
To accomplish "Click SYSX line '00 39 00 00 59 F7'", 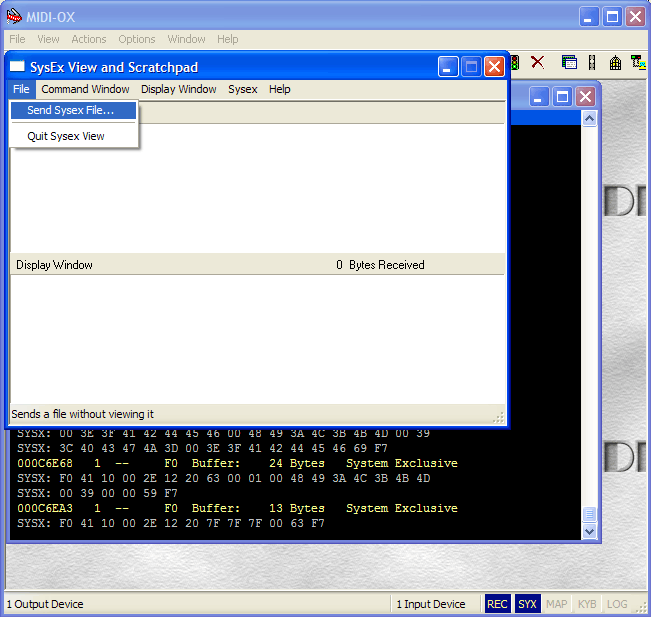I will tap(97, 493).
